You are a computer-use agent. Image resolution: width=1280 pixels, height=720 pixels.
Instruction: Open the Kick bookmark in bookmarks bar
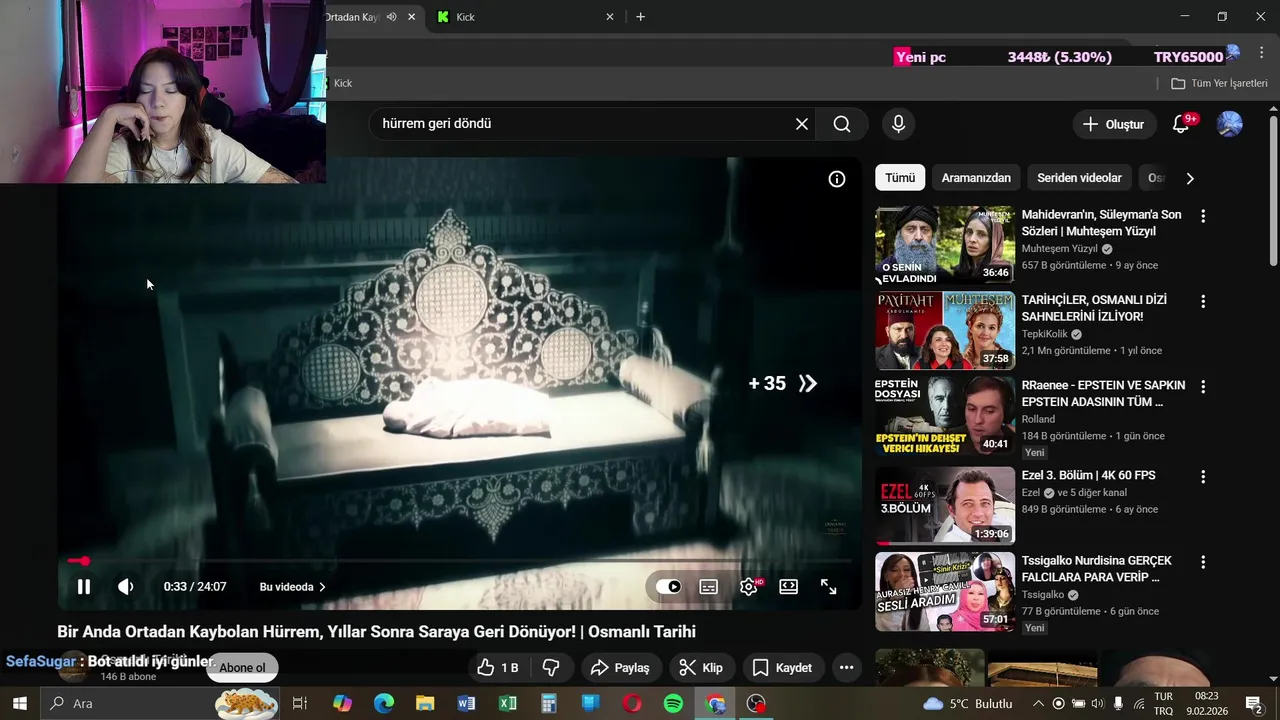point(338,83)
